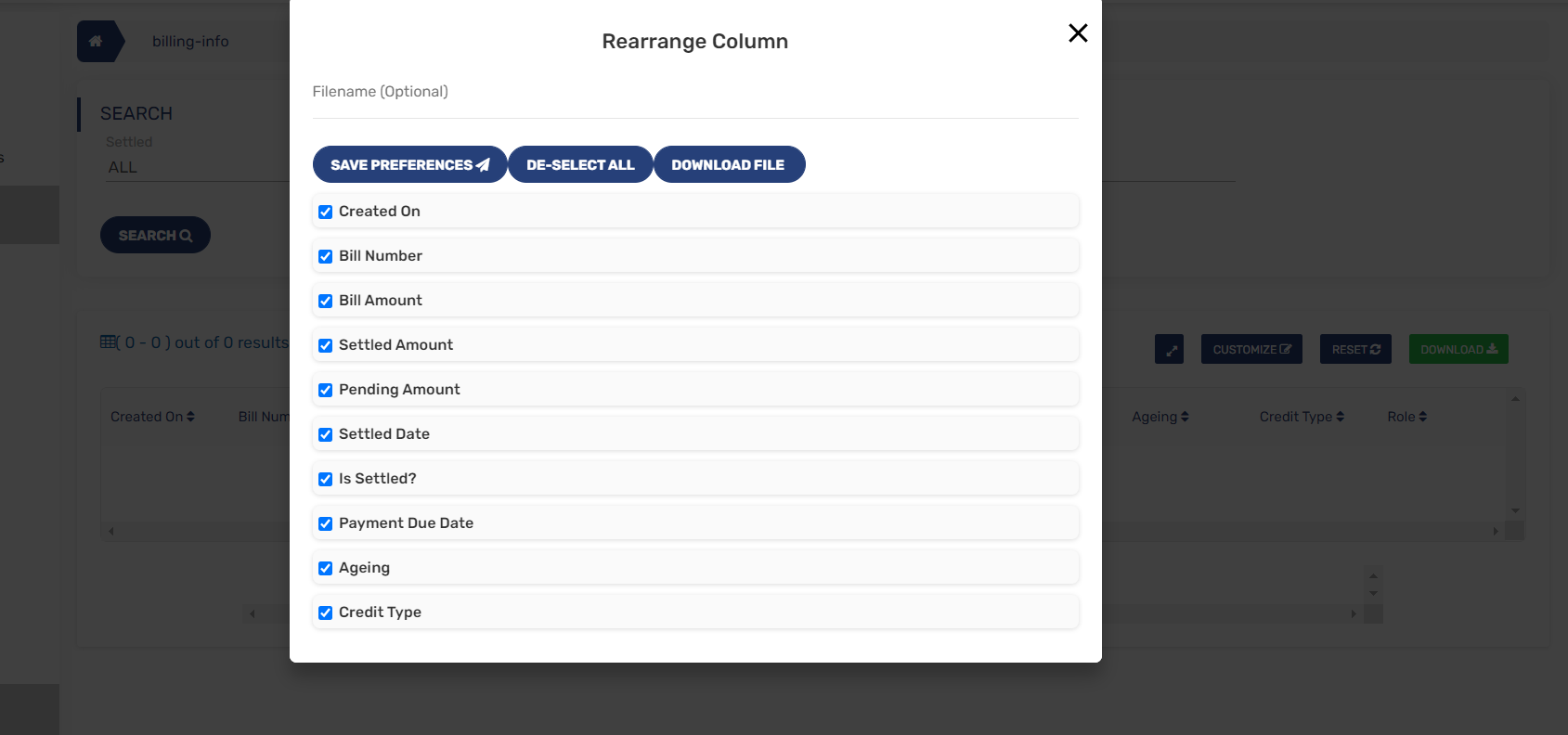Viewport: 1568px width, 735px height.
Task: Disable the Payment Due Date column checkbox
Action: click(326, 523)
